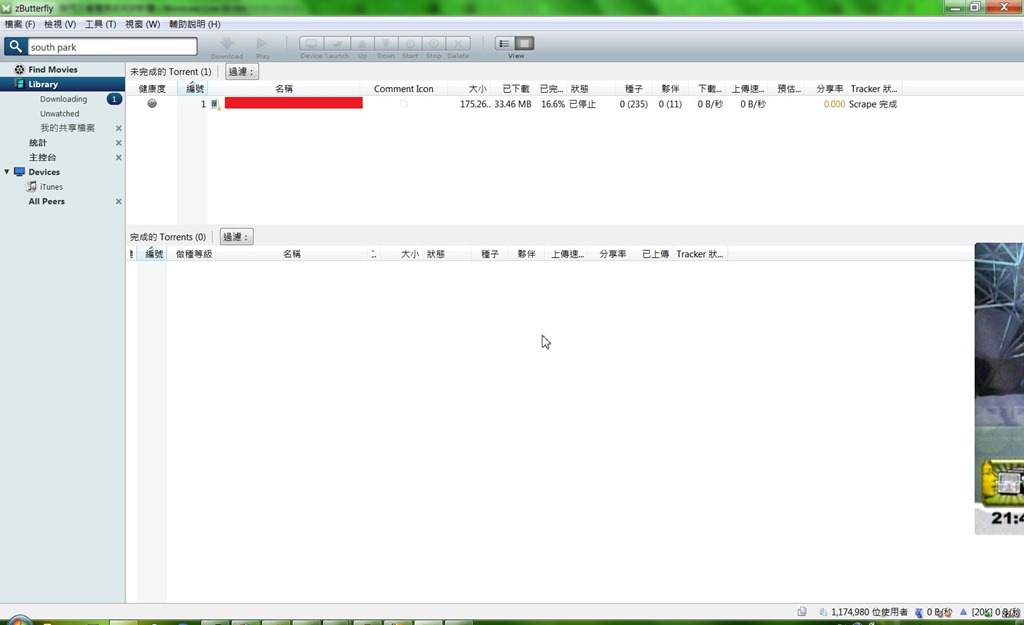Click the Devices monitor icon

point(20,172)
